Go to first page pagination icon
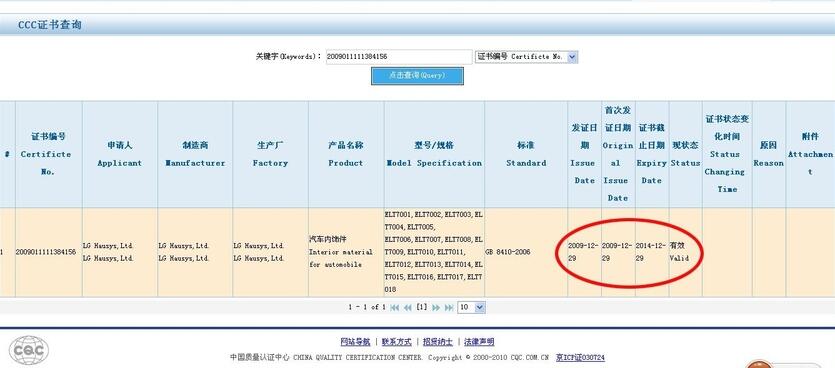 (x=395, y=307)
